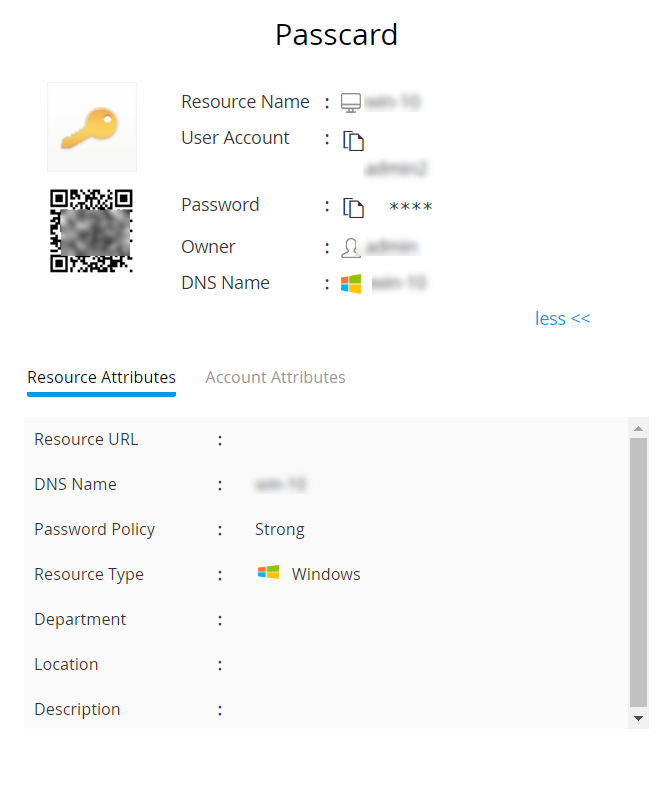This screenshot has width=672, height=798.
Task: Click the Resource URL label
Action: [x=86, y=440]
